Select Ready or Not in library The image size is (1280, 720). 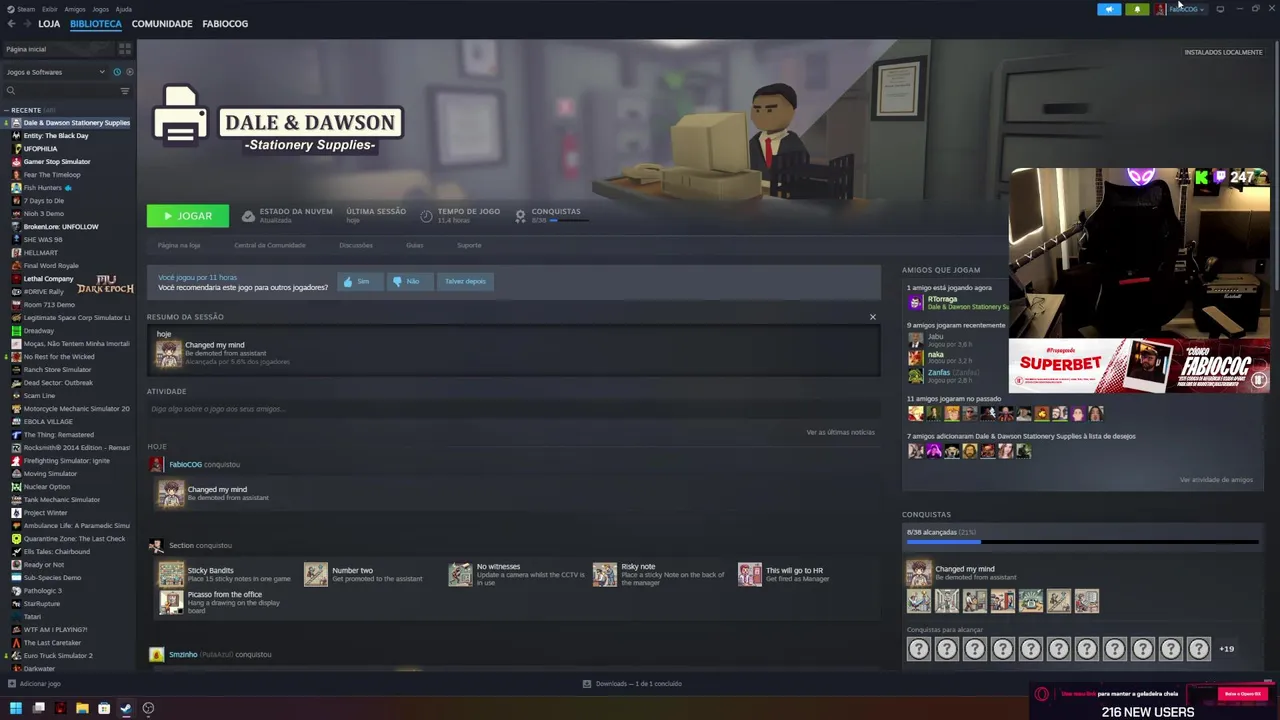[44, 565]
